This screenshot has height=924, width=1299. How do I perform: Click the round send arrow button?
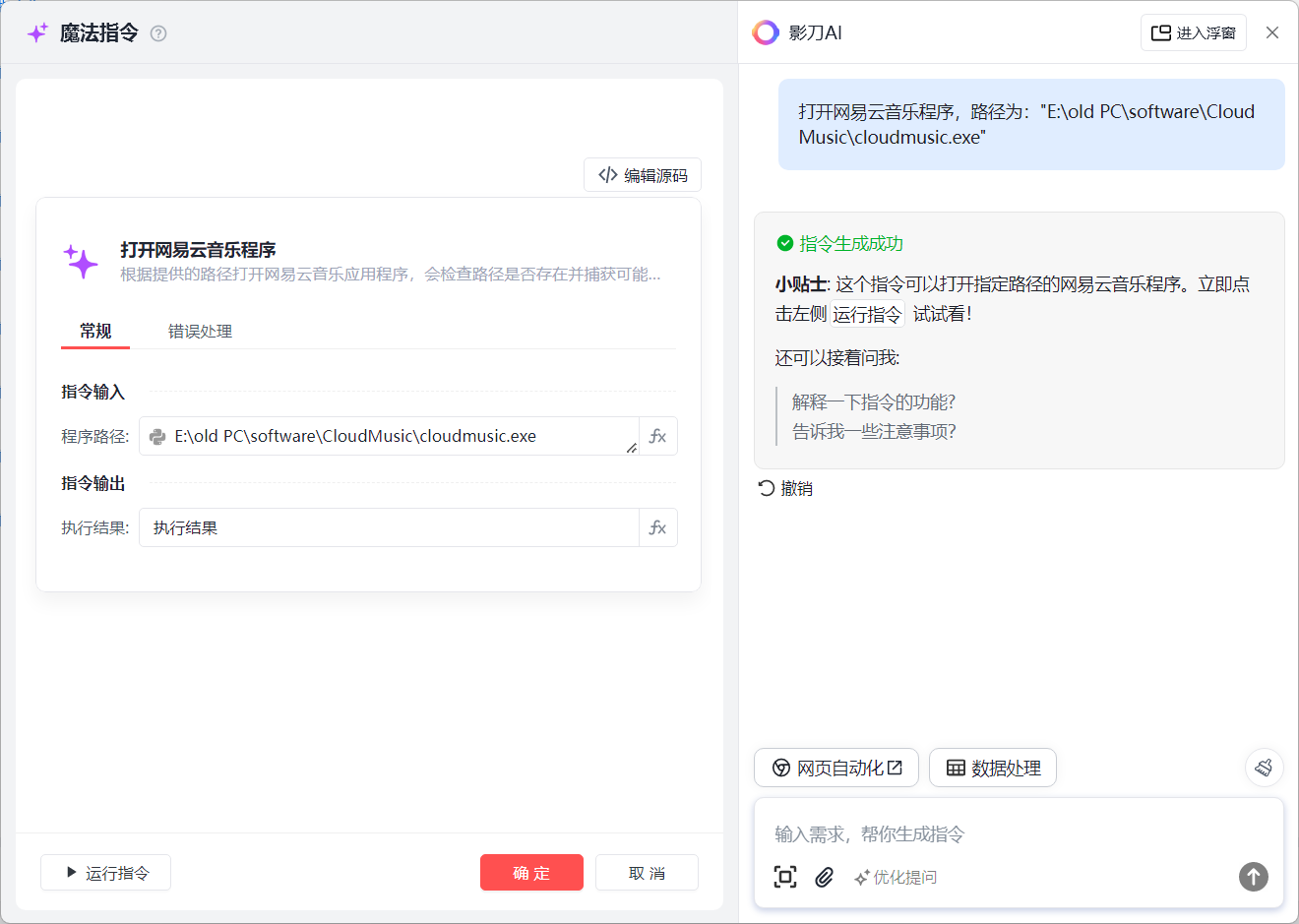1254,877
